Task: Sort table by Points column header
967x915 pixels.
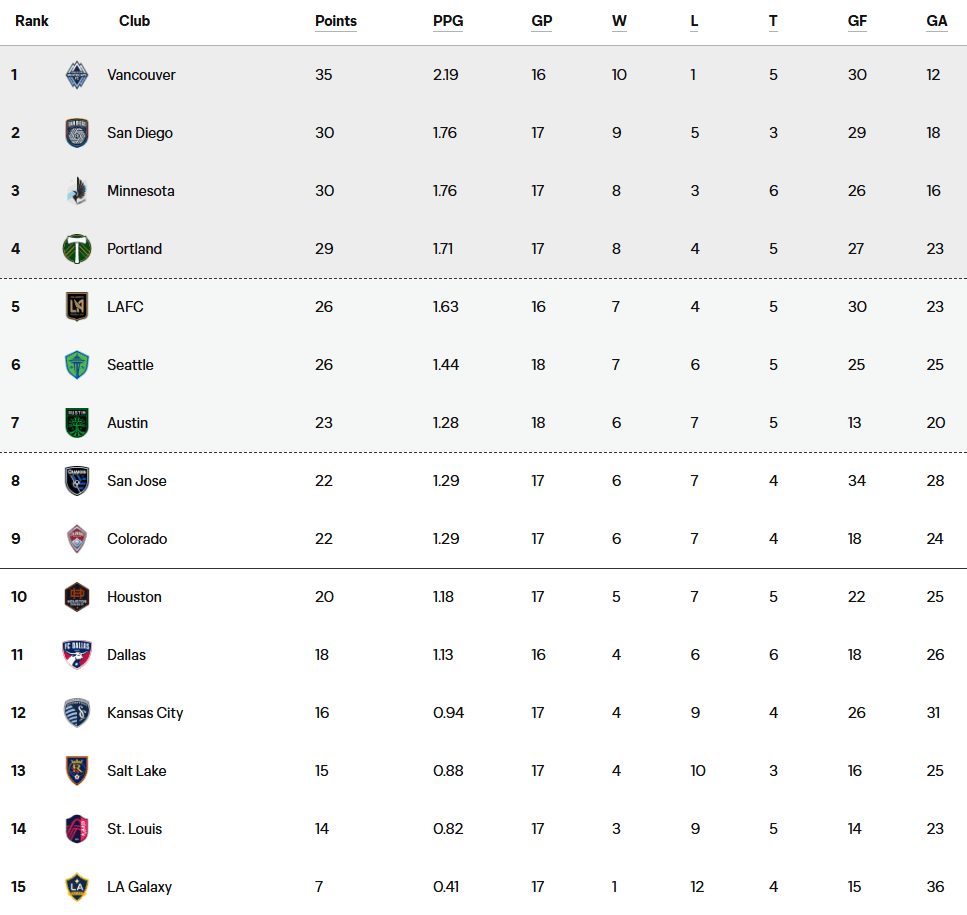Action: click(336, 21)
